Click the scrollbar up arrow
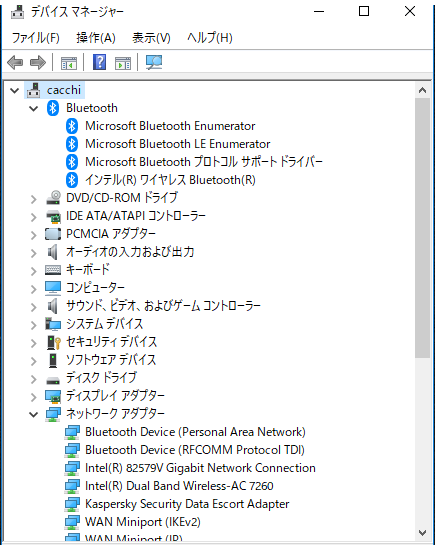The height and width of the screenshot is (546, 435). (x=422, y=91)
